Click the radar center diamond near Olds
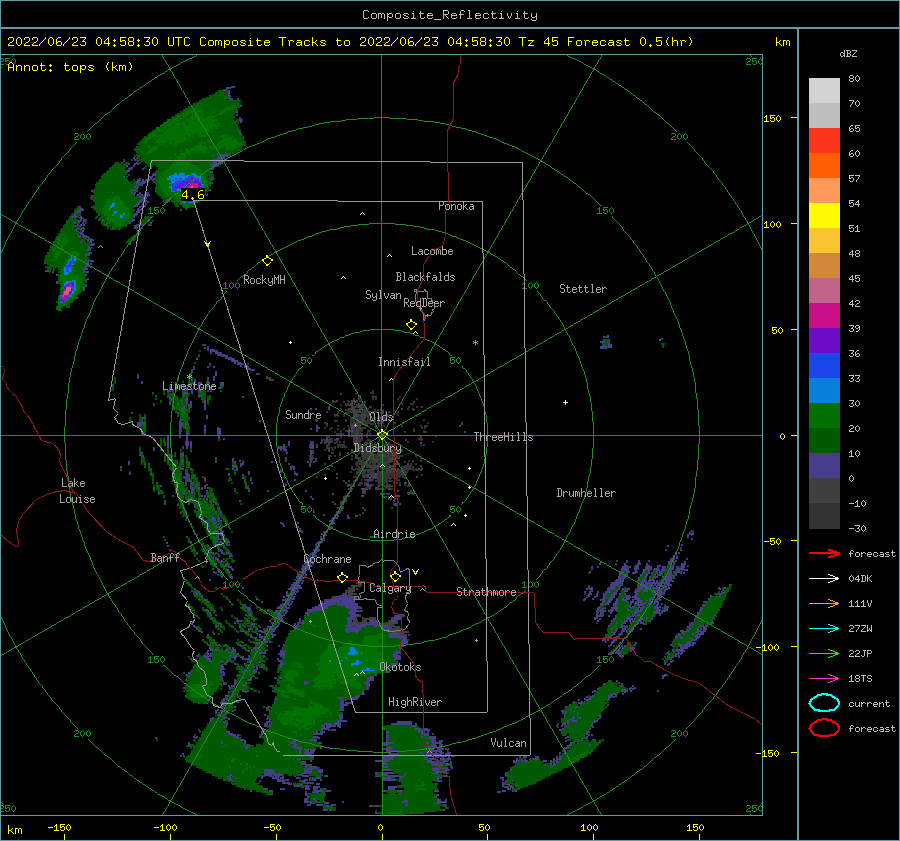This screenshot has width=900, height=841. (x=382, y=435)
